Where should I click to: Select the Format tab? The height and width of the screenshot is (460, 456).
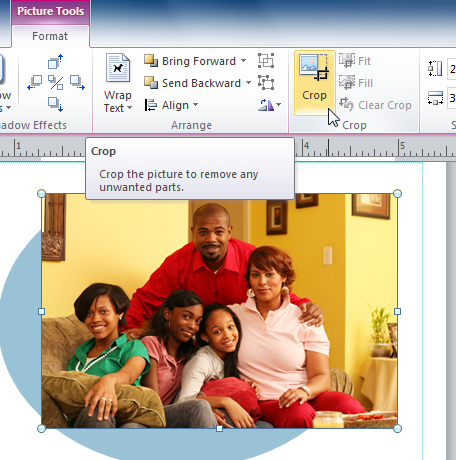pyautogui.click(x=50, y=36)
